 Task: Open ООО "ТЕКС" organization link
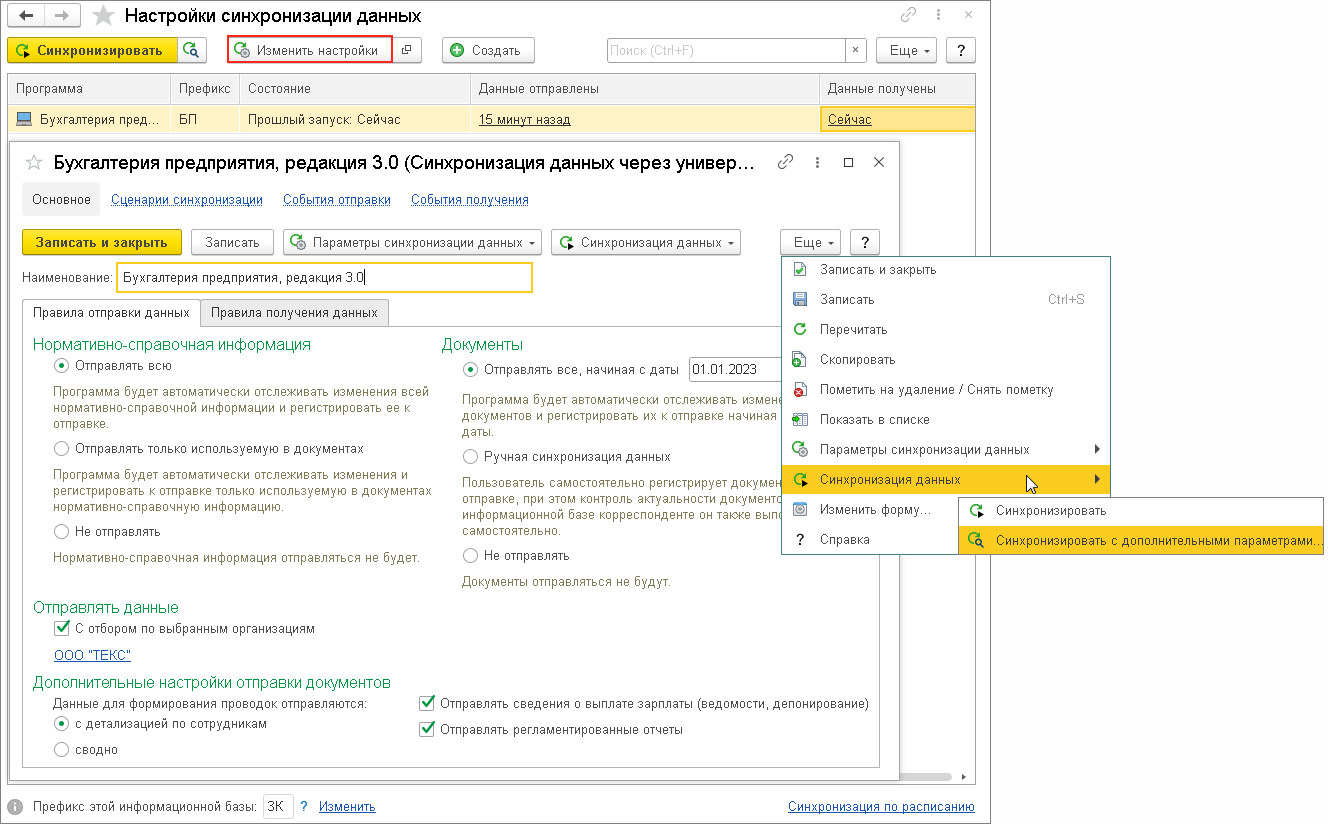92,655
